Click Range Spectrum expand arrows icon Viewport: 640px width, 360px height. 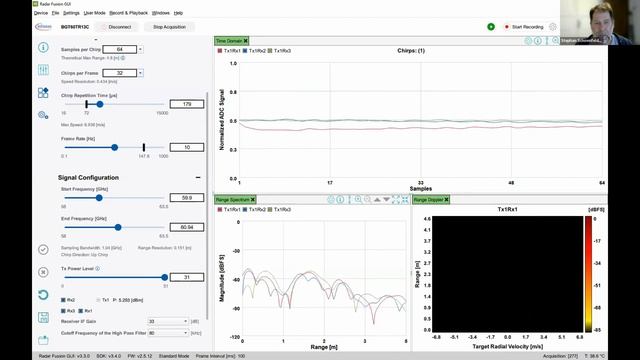396,200
